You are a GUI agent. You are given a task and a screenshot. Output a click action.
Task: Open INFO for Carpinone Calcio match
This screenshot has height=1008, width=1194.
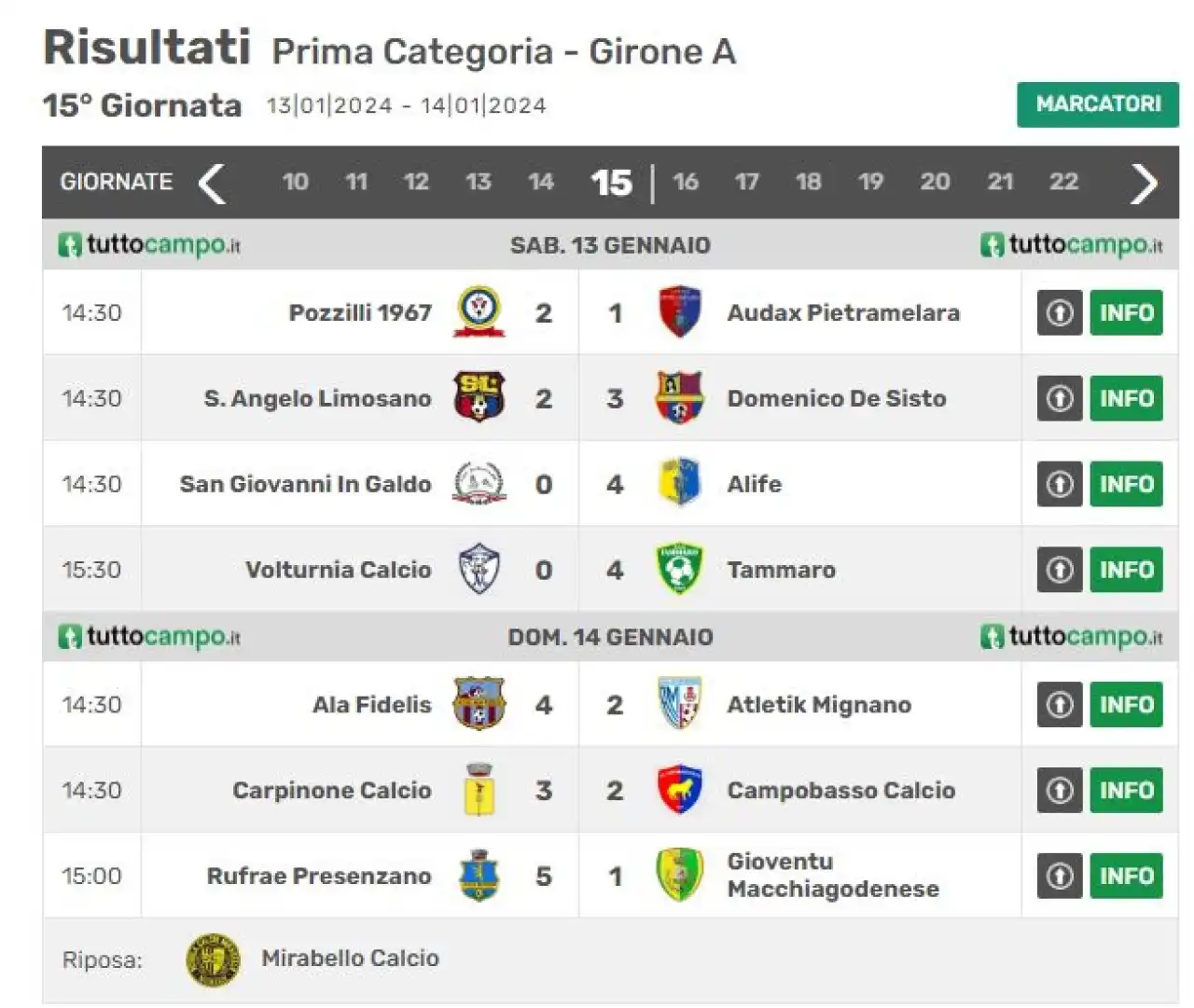pyautogui.click(x=1126, y=790)
